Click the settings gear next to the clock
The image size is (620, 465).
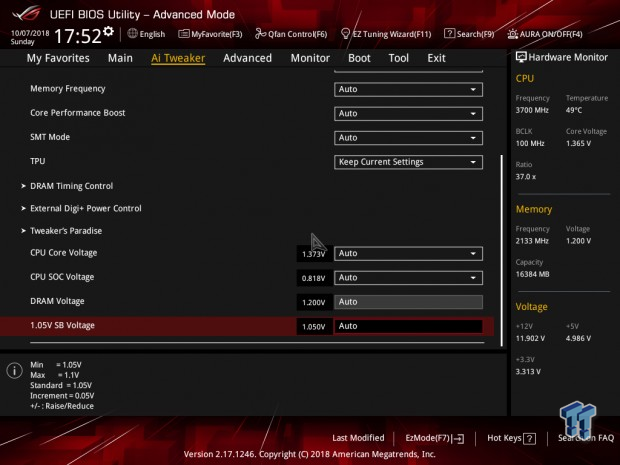(108, 31)
